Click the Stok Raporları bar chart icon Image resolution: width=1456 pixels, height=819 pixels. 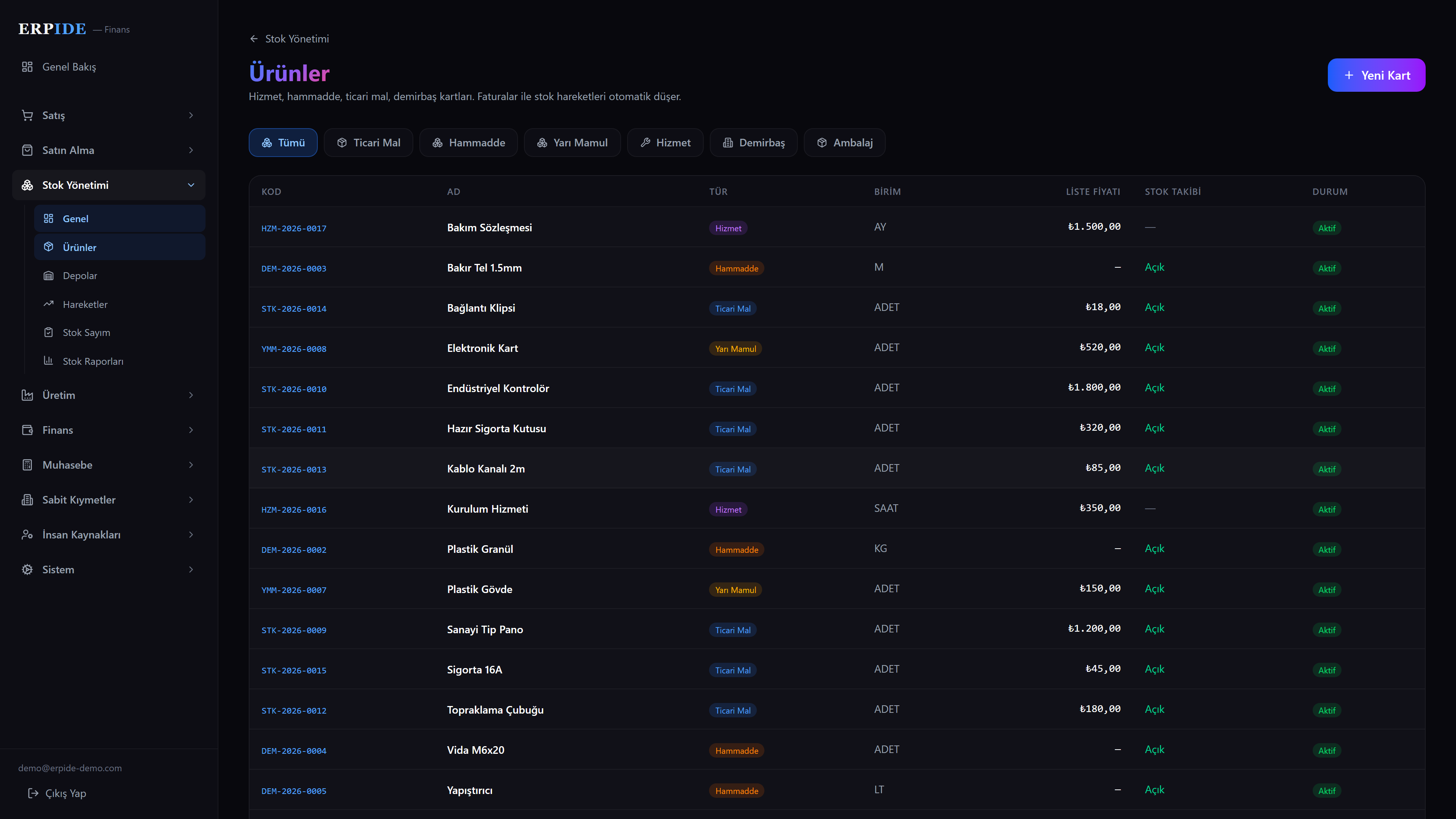[x=49, y=361]
